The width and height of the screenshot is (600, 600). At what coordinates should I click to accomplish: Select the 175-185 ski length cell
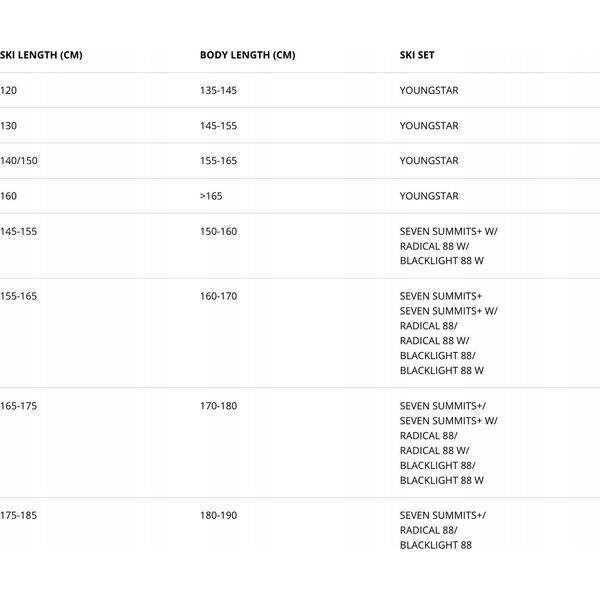[x=18, y=515]
